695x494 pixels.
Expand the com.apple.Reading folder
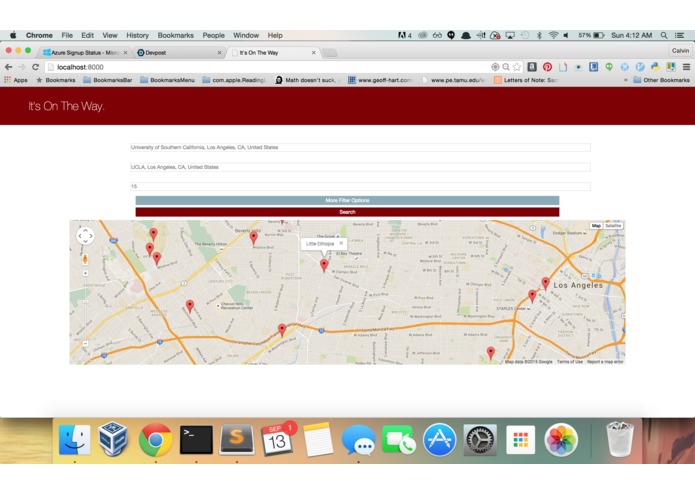(234, 80)
